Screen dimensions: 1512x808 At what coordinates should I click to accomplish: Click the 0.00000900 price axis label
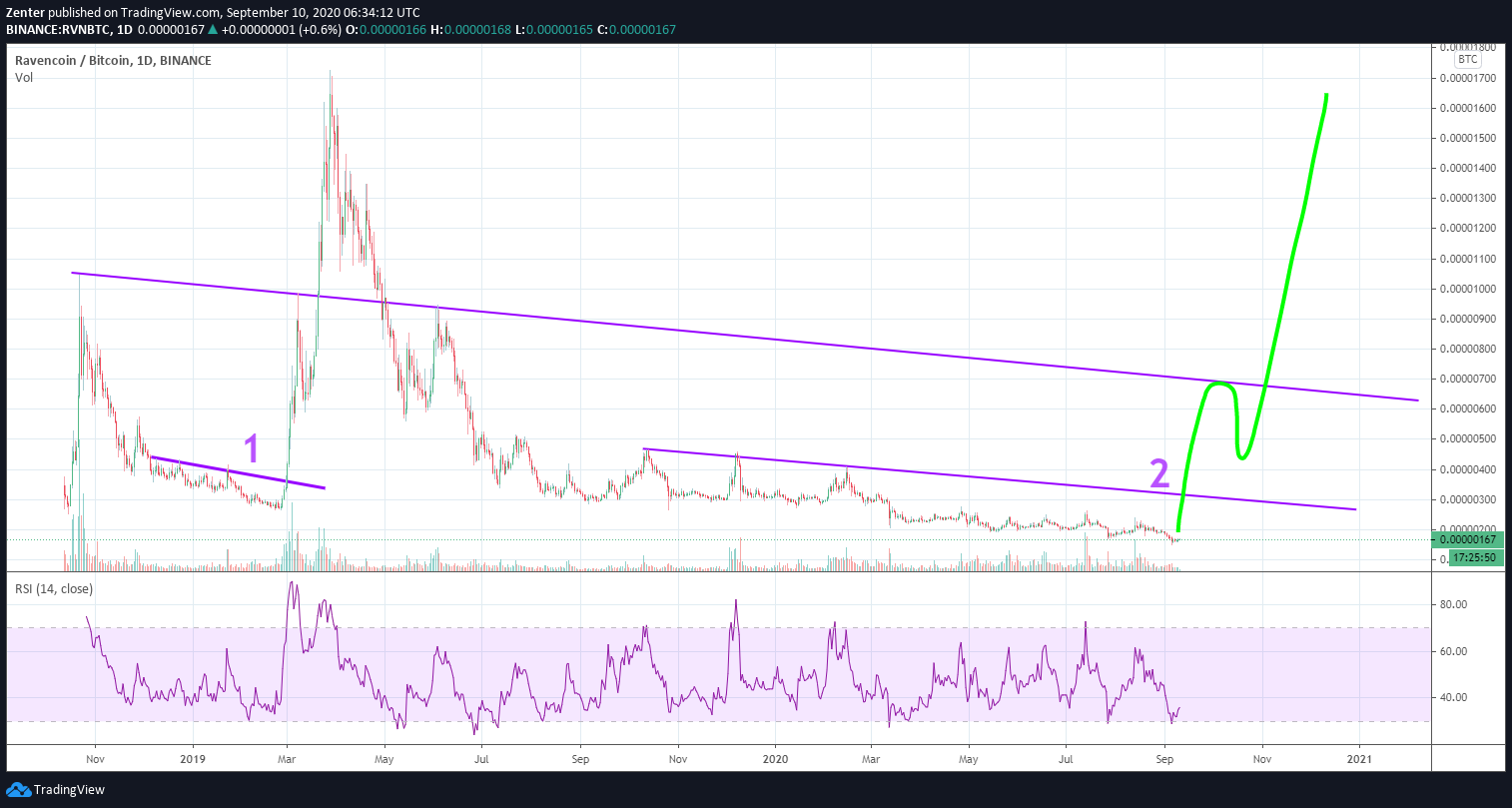[x=1467, y=319]
